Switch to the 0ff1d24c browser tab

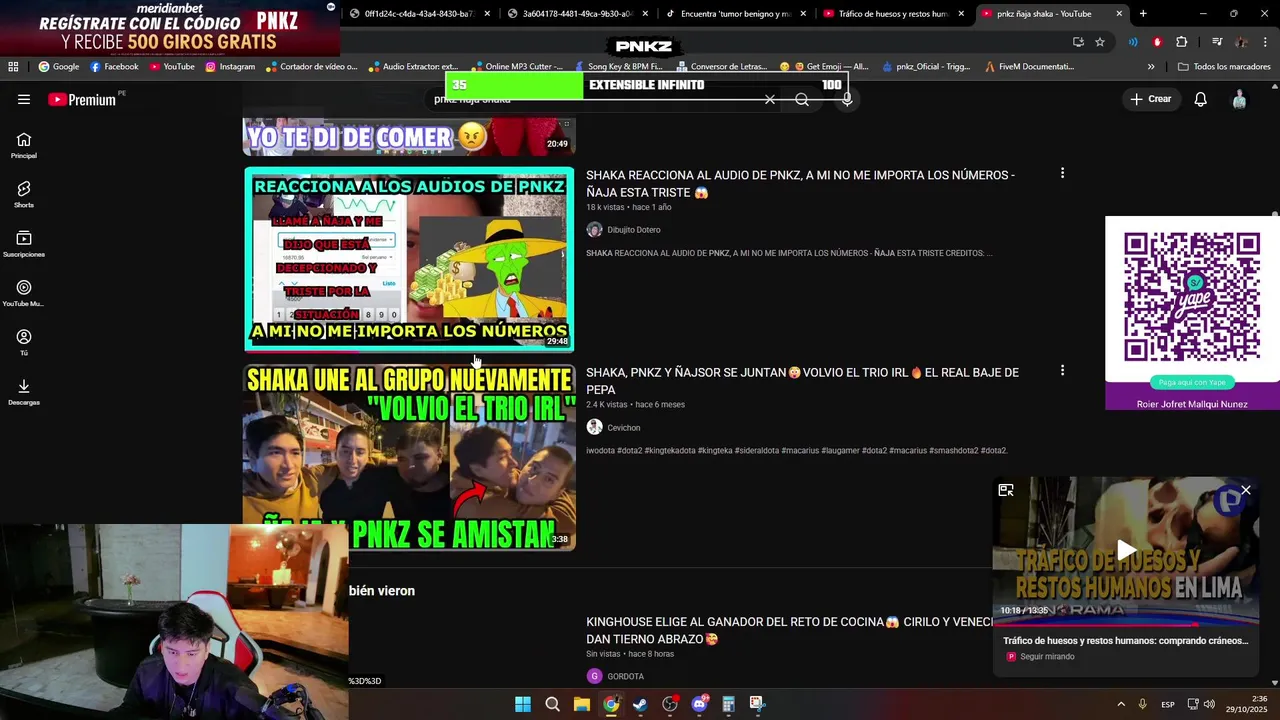(x=419, y=14)
